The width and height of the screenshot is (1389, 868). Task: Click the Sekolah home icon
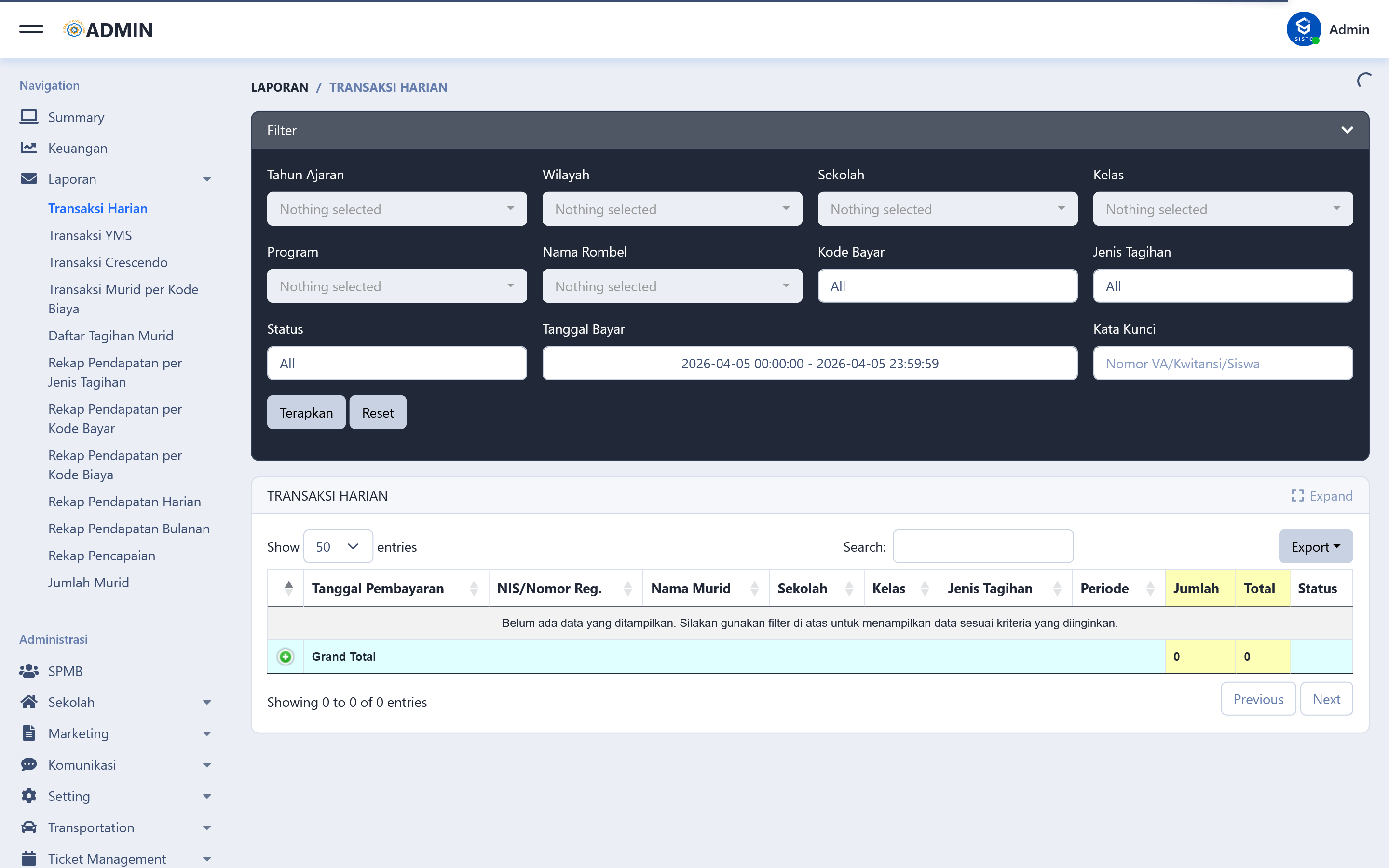(29, 702)
